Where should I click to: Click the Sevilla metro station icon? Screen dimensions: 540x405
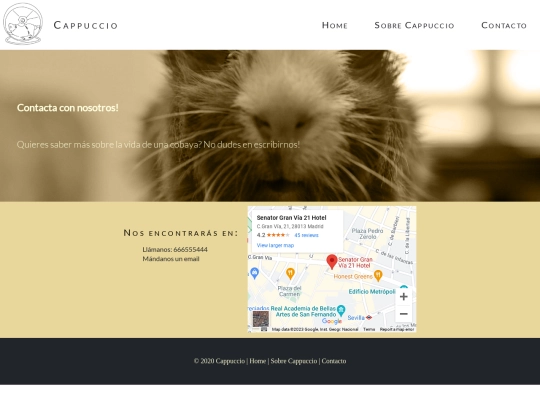369,317
